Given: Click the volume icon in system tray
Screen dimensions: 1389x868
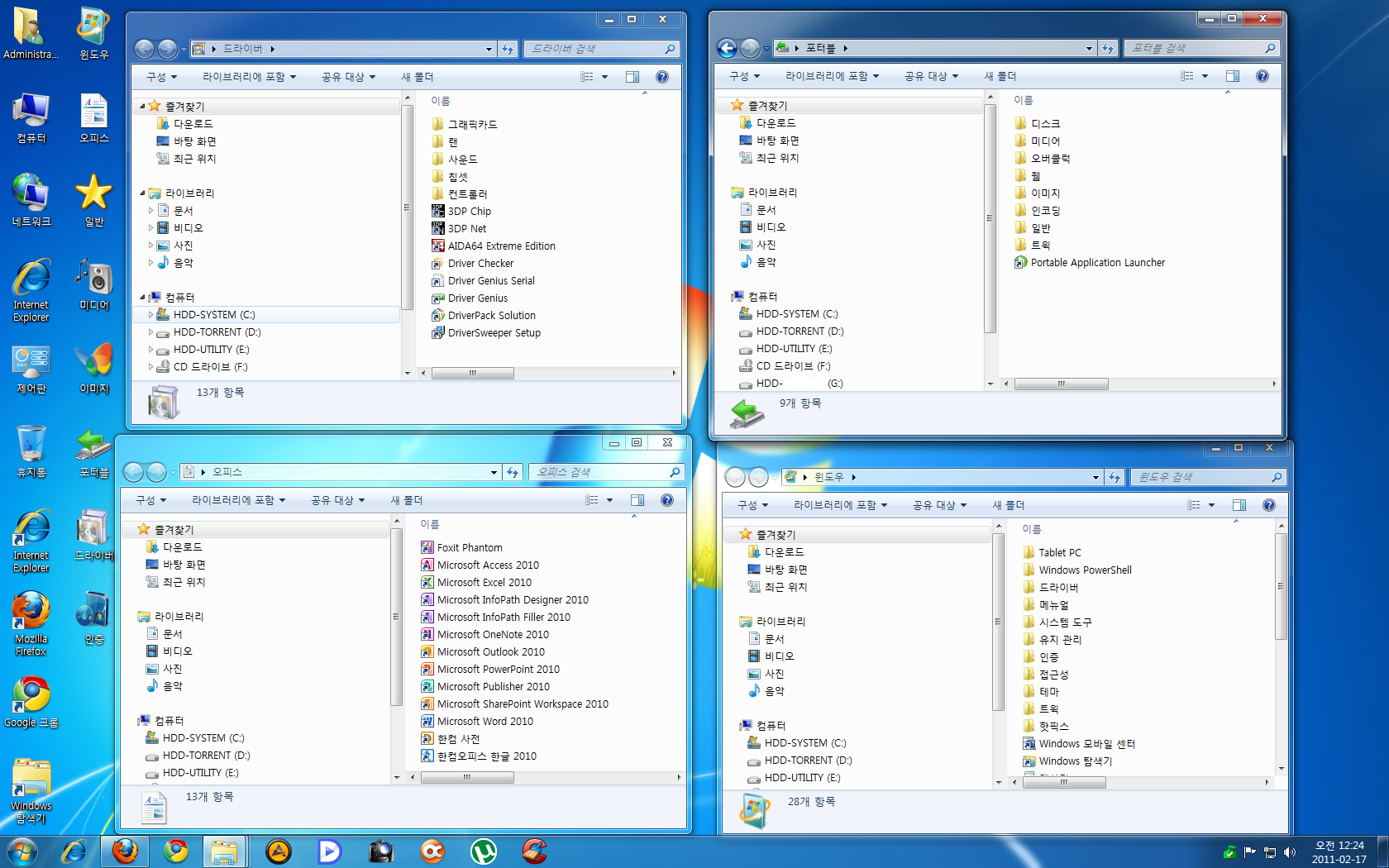Looking at the screenshot, I should (1289, 852).
